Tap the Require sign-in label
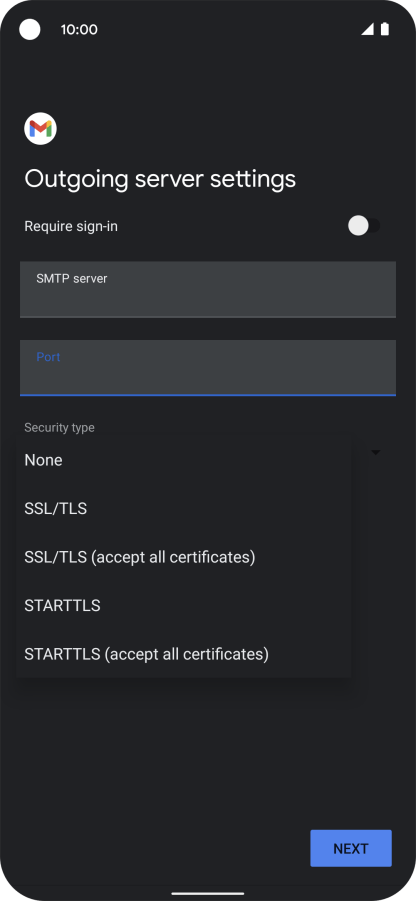The width and height of the screenshot is (416, 901). 71,226
